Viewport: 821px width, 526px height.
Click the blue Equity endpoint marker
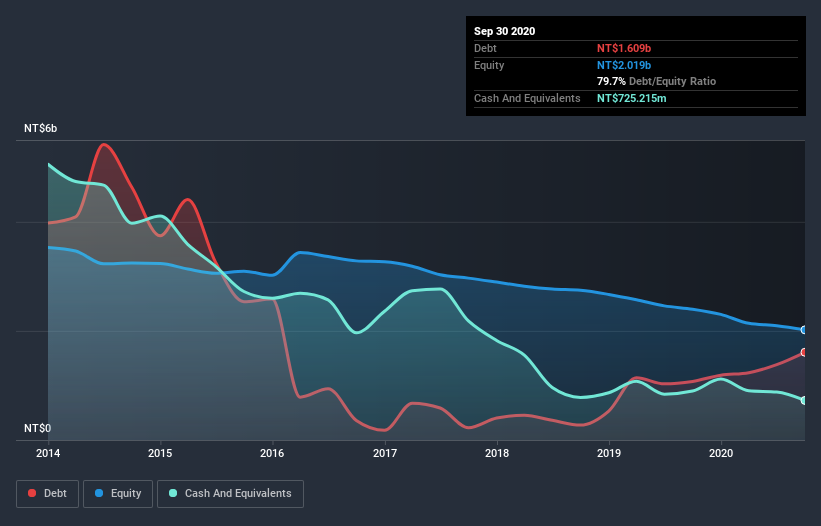(x=804, y=330)
